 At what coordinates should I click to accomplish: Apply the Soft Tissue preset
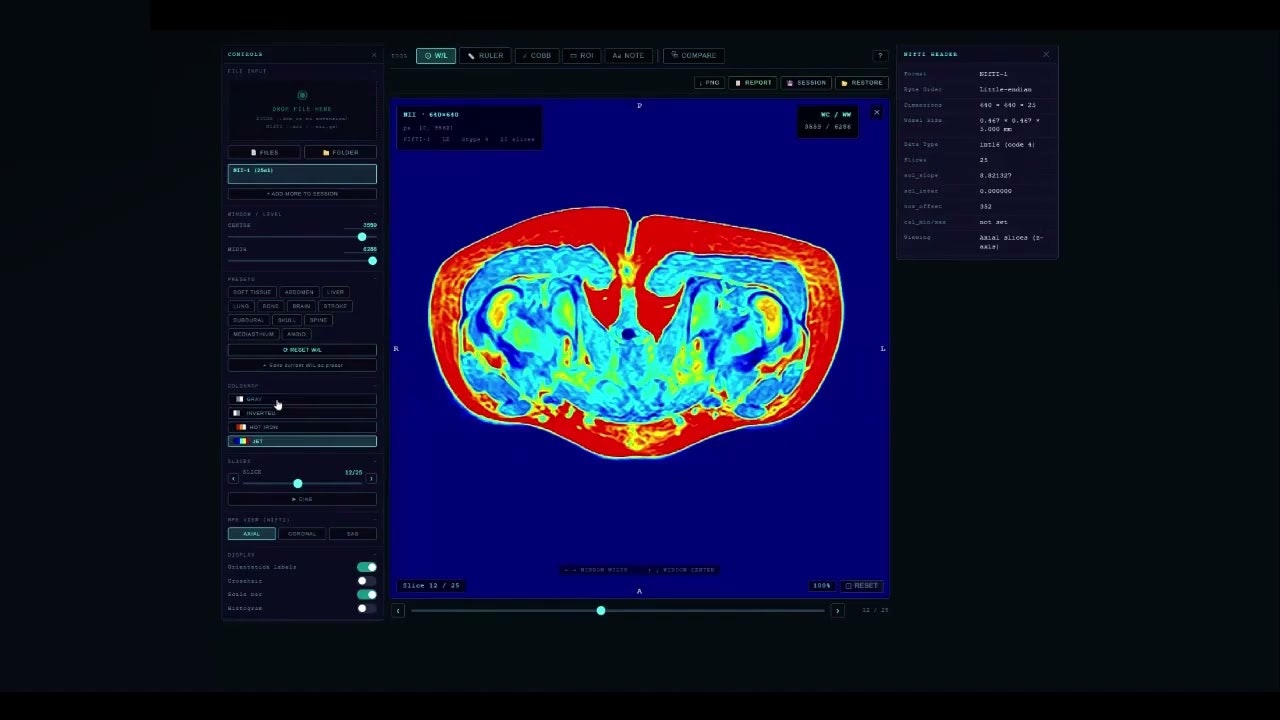tap(252, 292)
